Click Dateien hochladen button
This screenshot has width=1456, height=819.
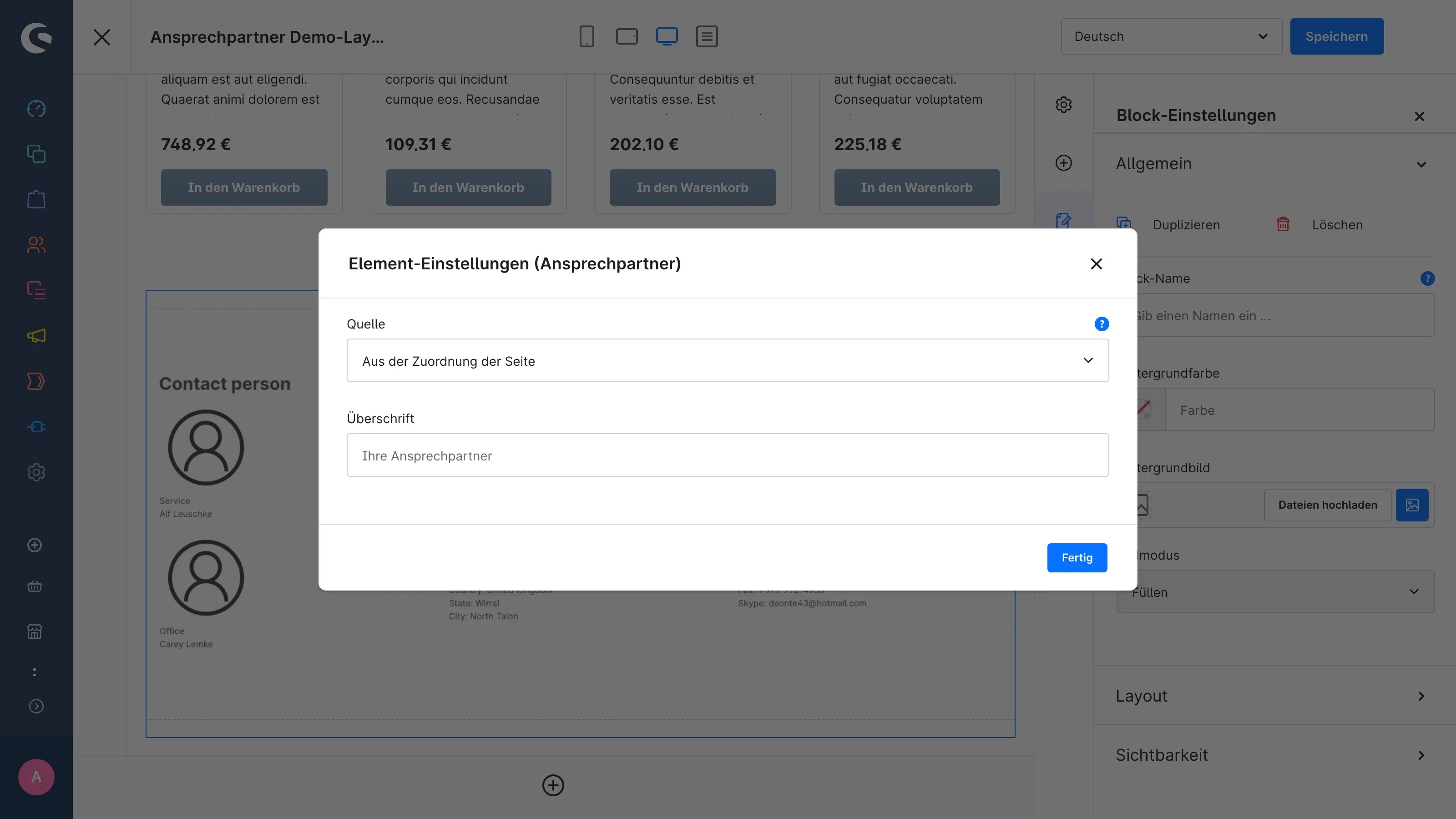click(x=1328, y=505)
